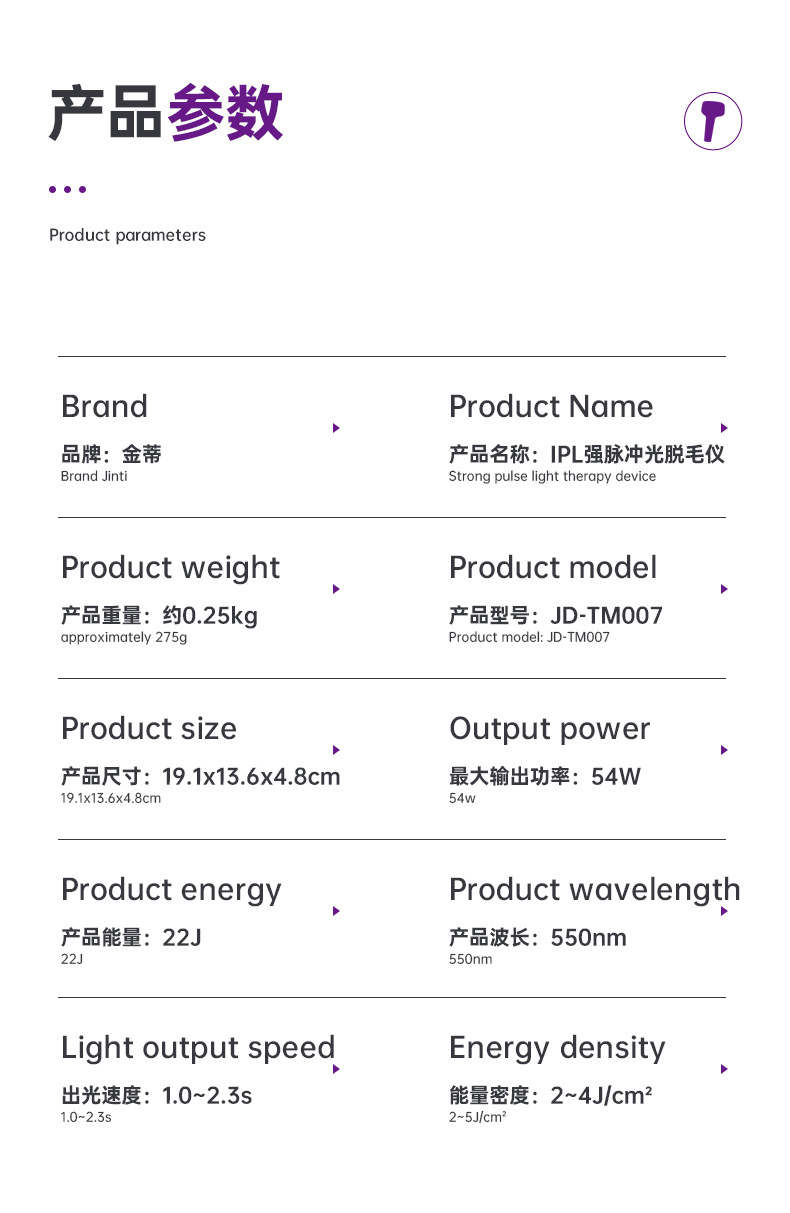The height and width of the screenshot is (1213, 790).
Task: Click the IPL强脉冲光脱毛仪 product name text
Action: 637,455
